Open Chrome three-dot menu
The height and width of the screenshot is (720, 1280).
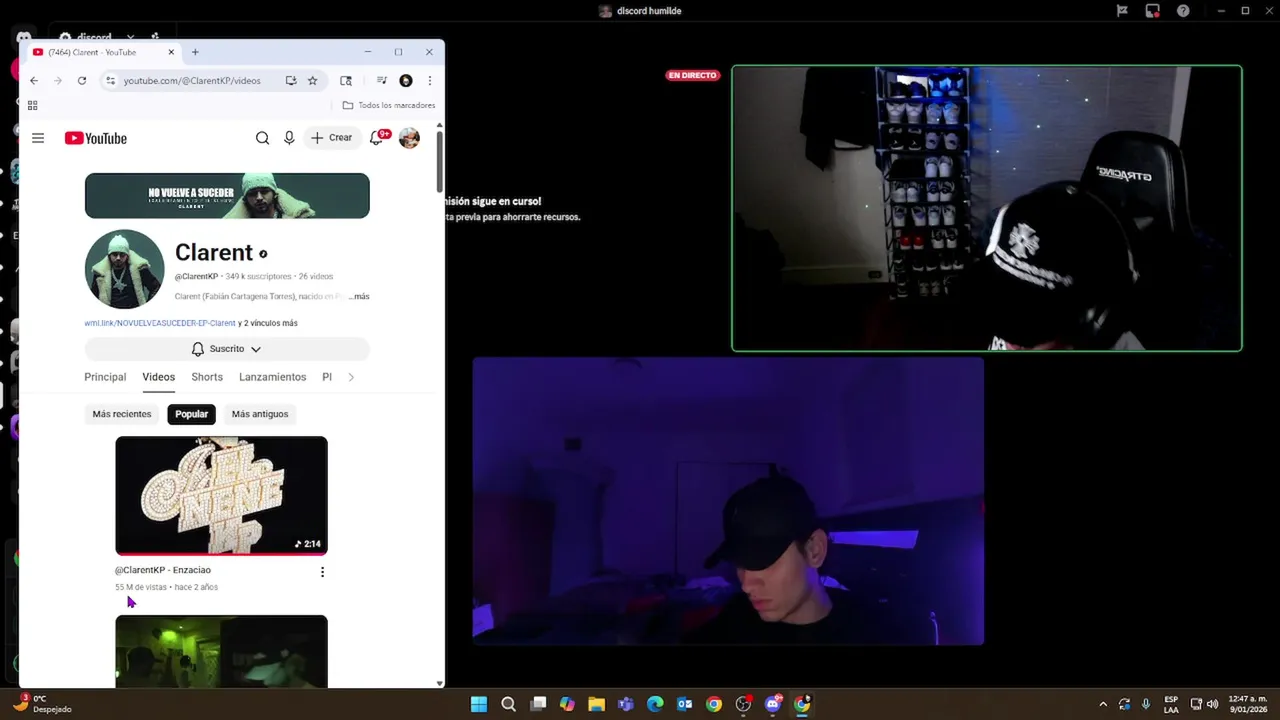pos(430,81)
